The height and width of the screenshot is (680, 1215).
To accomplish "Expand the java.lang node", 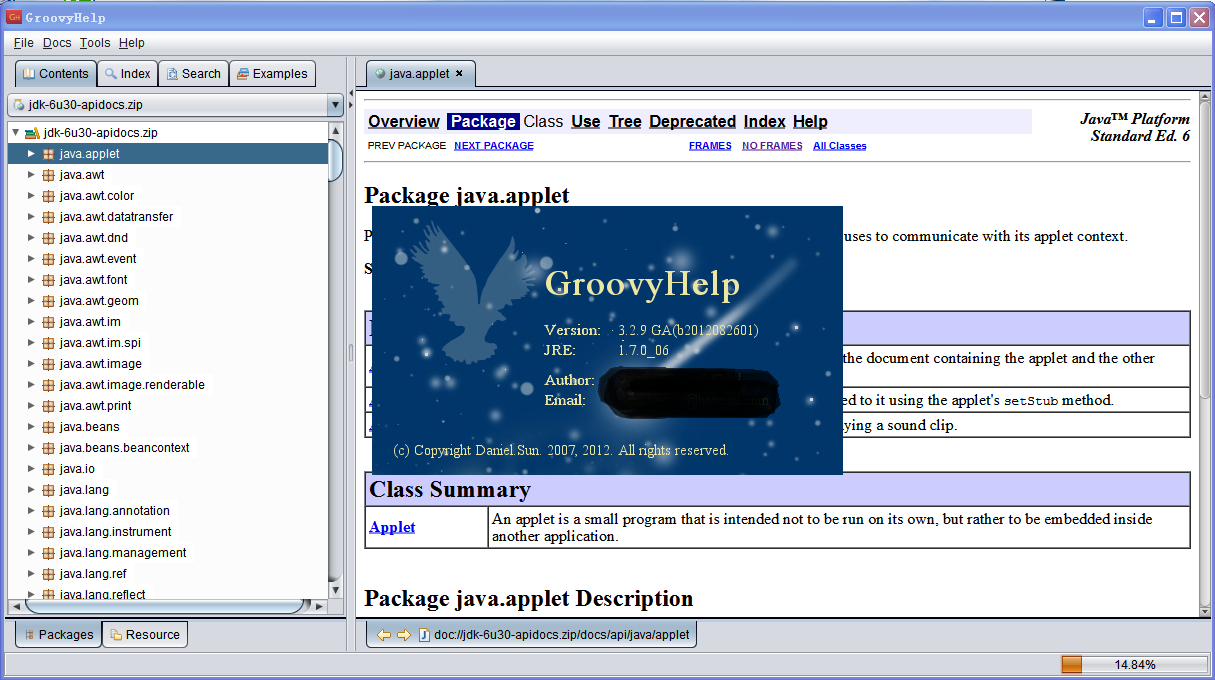I will [31, 490].
